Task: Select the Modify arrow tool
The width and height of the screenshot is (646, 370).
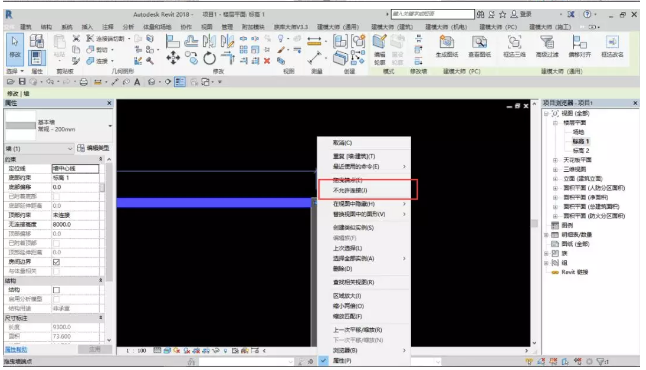Action: tap(15, 49)
